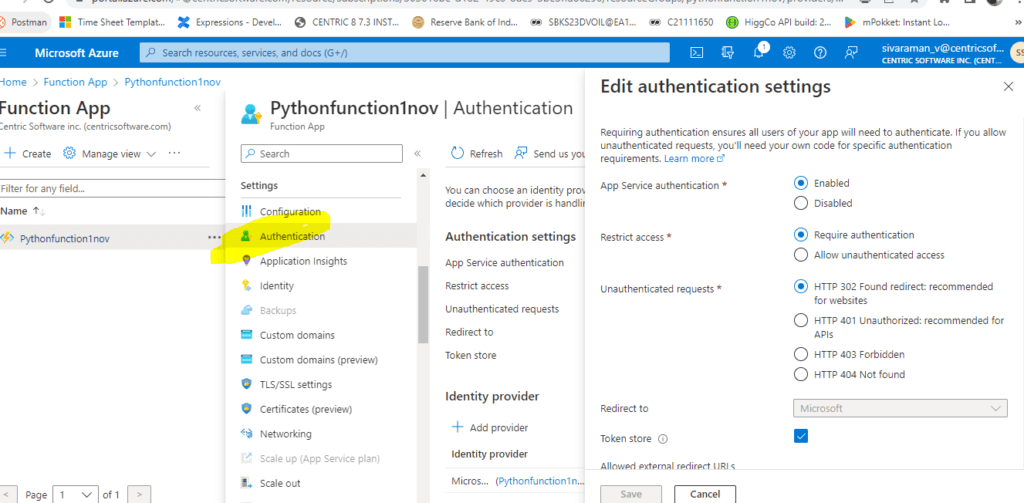Open the page number dropdown
The image size is (1024, 503).
pyautogui.click(x=76, y=495)
